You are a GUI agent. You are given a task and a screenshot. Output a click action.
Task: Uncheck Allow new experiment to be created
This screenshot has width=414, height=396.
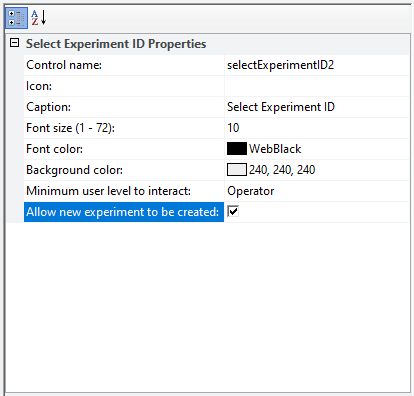(233, 212)
